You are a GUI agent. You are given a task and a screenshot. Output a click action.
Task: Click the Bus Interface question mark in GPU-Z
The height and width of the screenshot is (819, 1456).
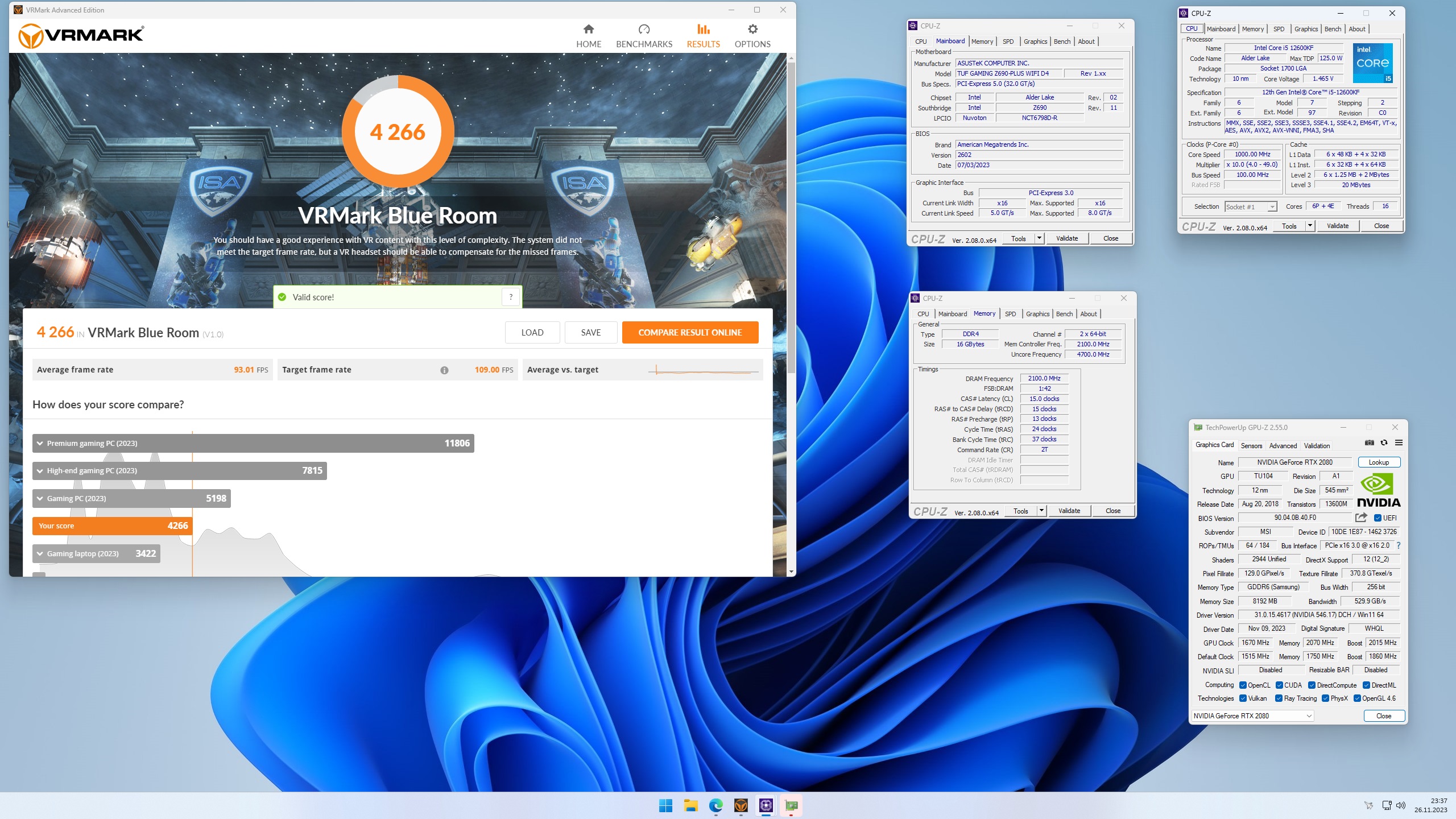(x=1399, y=545)
